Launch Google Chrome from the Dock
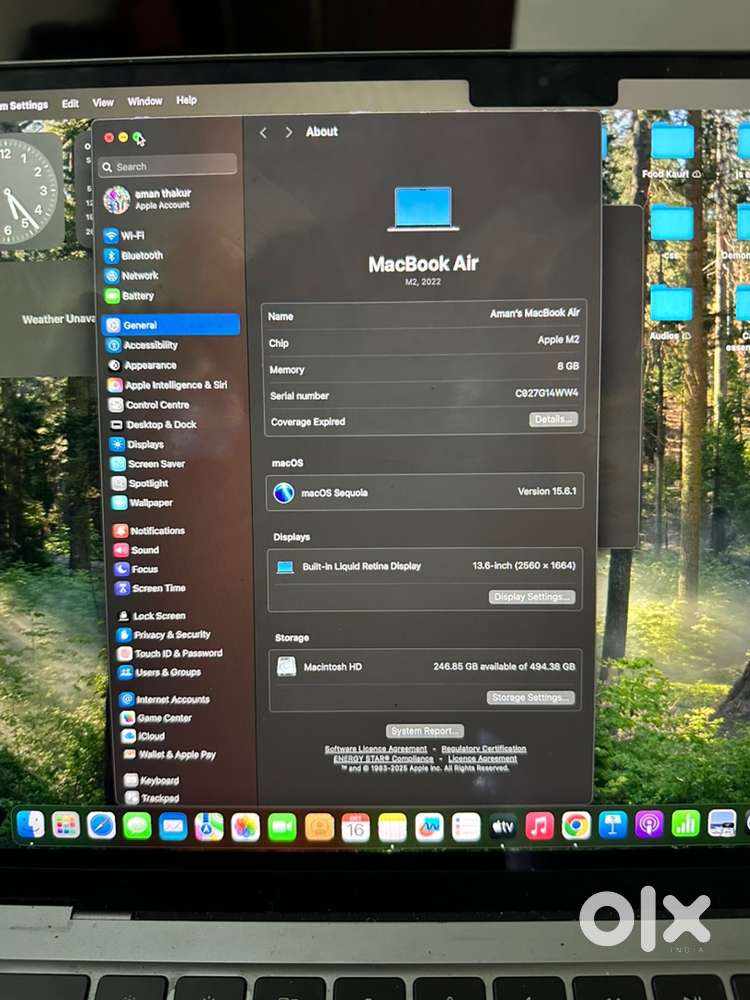 [575, 825]
